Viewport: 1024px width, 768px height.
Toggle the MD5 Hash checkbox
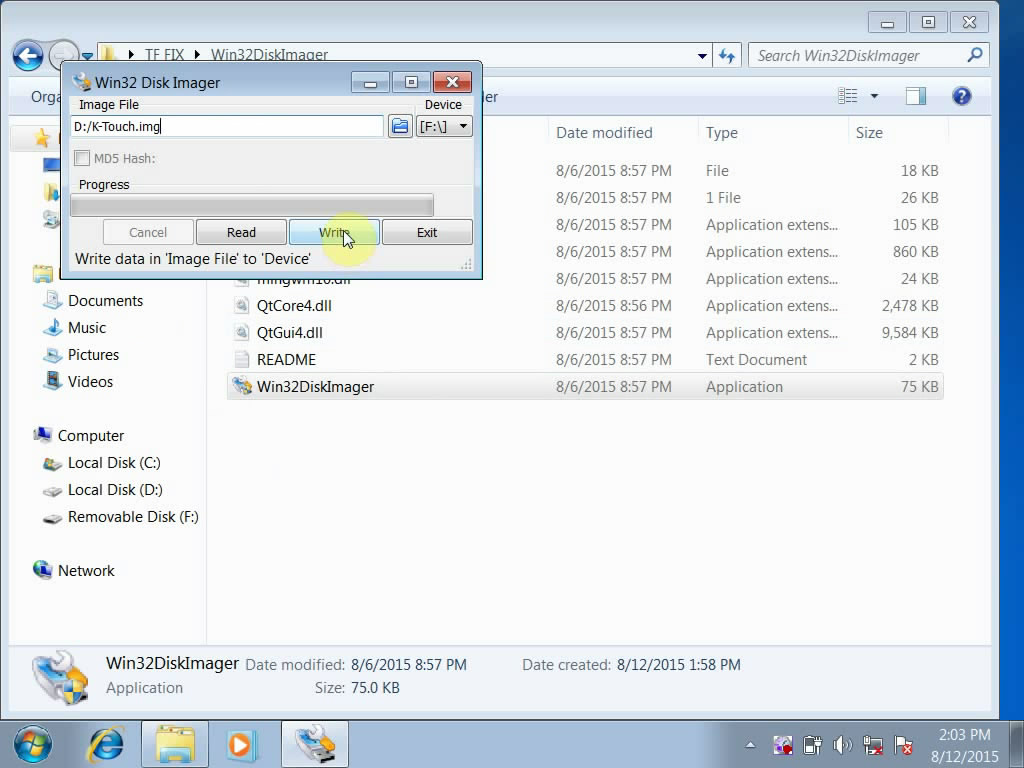82,158
